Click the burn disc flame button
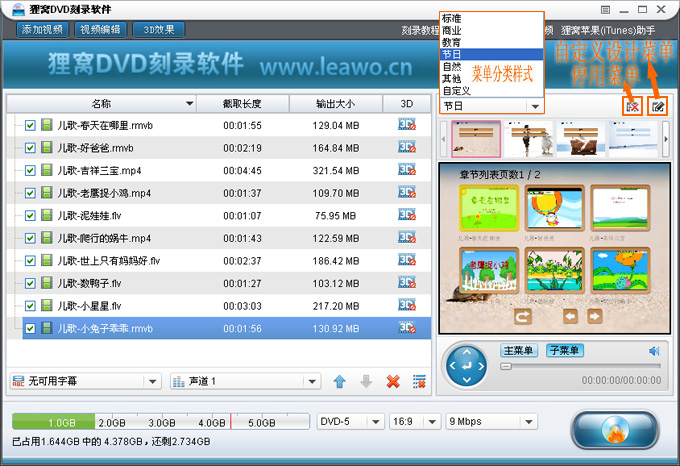Viewport: 680px width, 466px height. coord(615,430)
